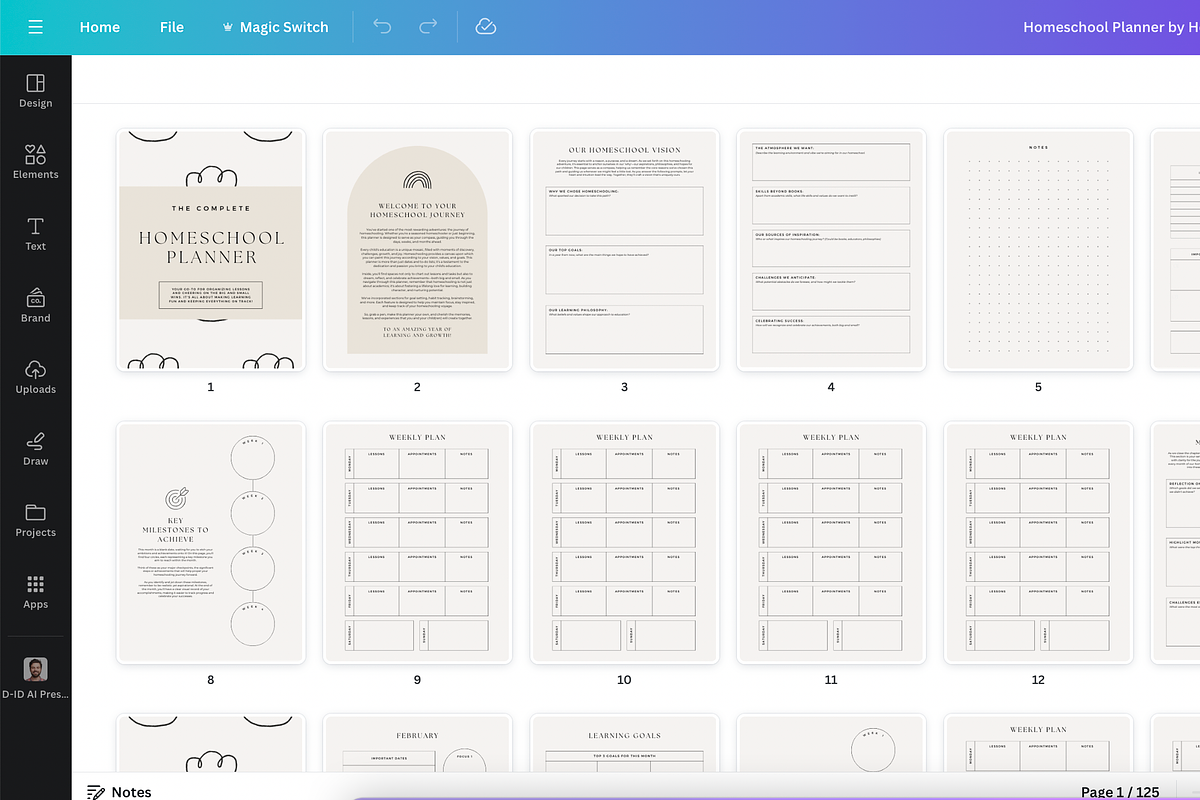
Task: Undo the last action
Action: click(382, 27)
